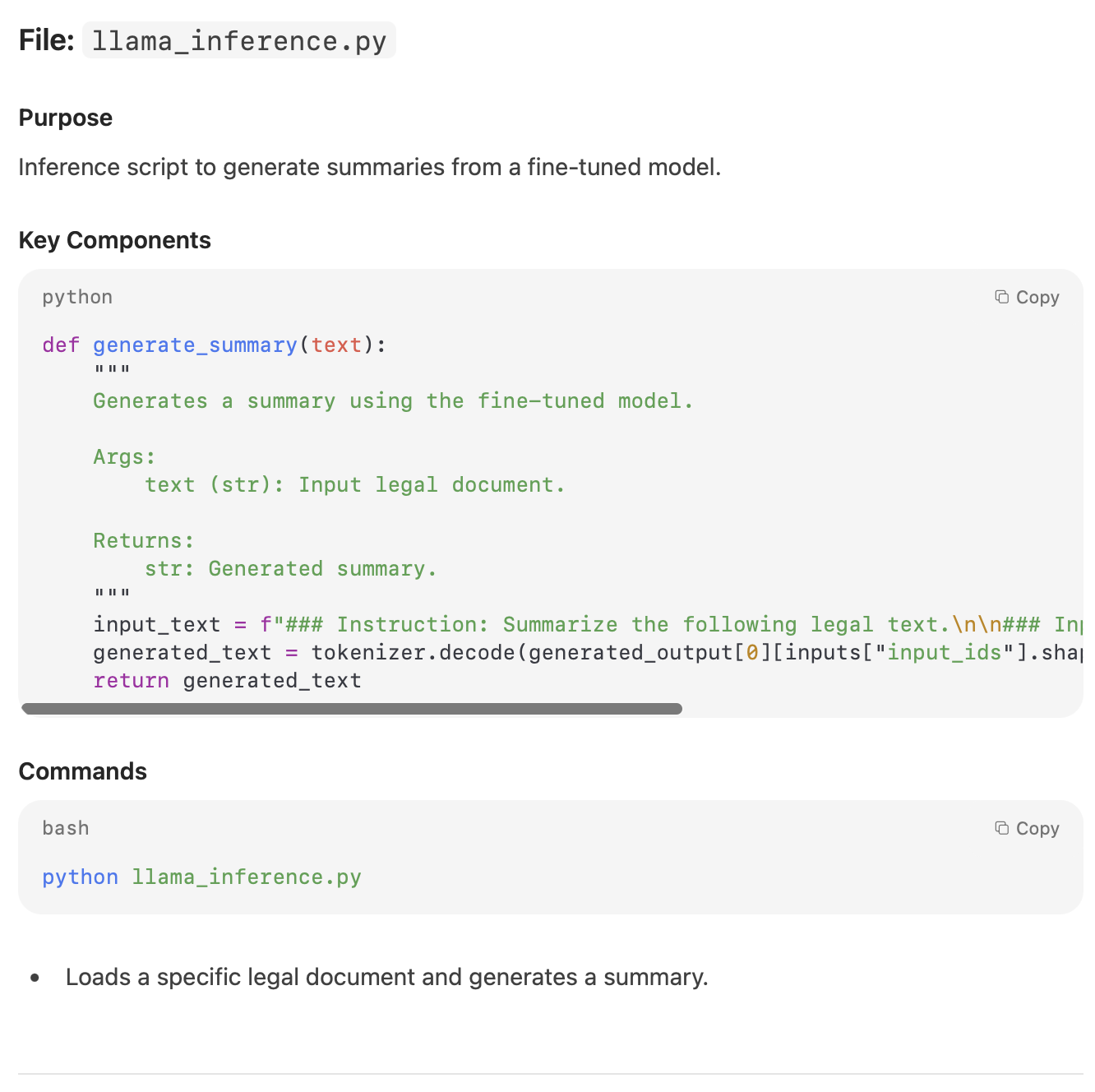Click the horizontal scrollbar under the python code
The height and width of the screenshot is (1092, 1095).
pyautogui.click(x=352, y=708)
